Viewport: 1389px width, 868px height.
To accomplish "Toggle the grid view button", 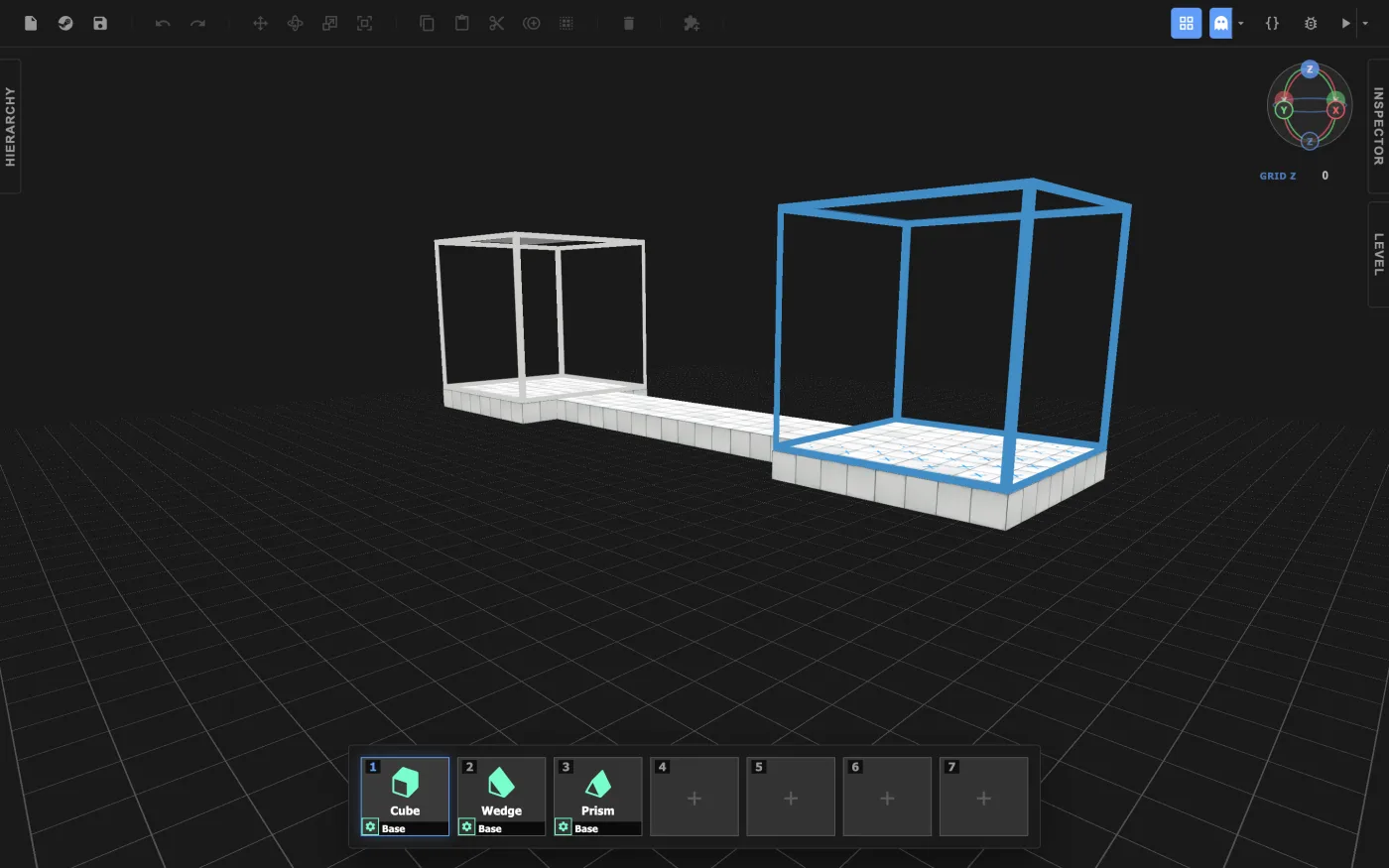I will coord(1186,23).
